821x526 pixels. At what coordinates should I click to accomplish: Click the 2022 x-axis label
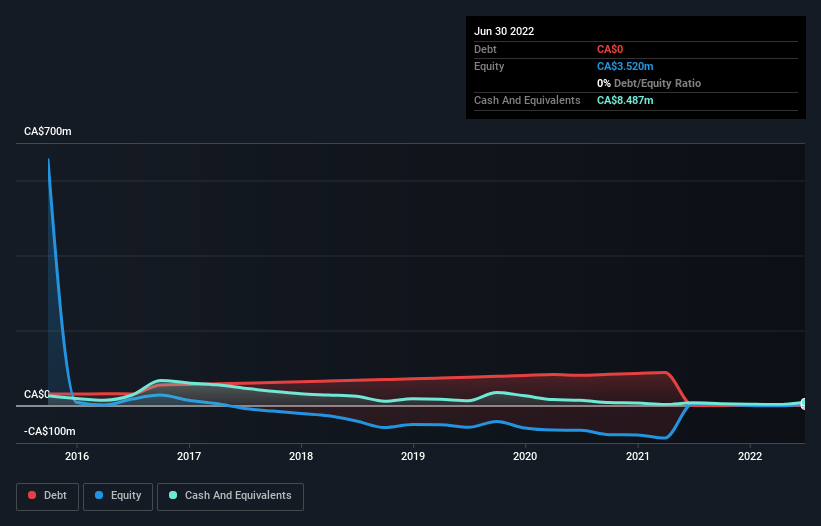tap(750, 456)
